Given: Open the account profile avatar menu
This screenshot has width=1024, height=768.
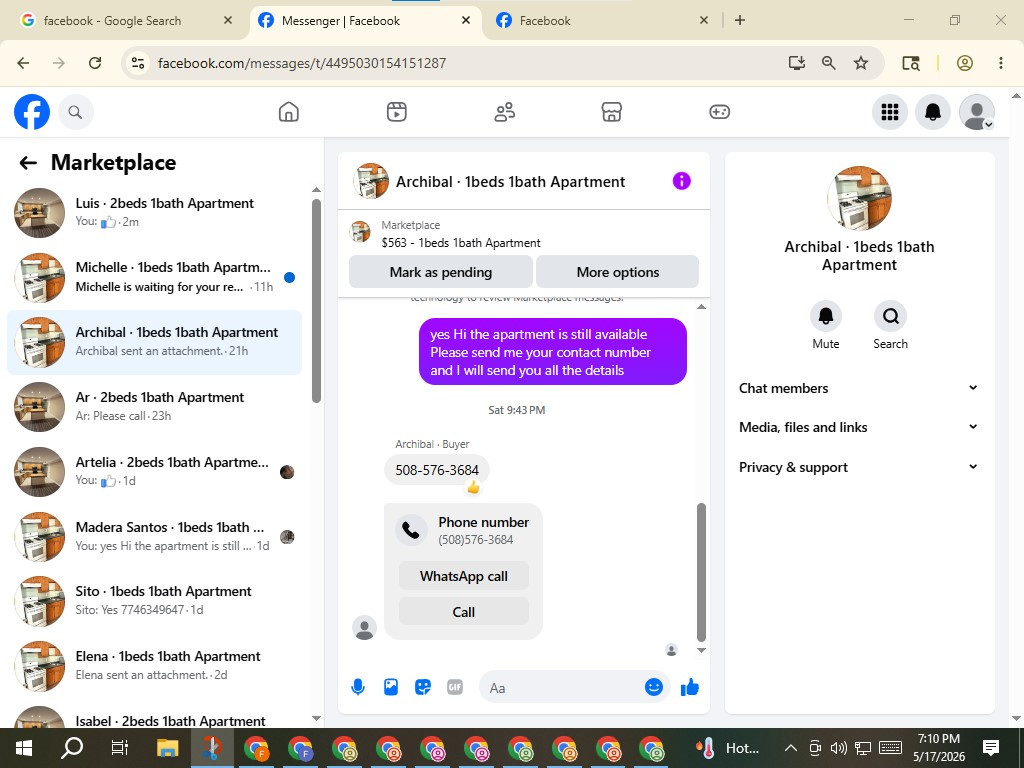Looking at the screenshot, I should (x=976, y=112).
